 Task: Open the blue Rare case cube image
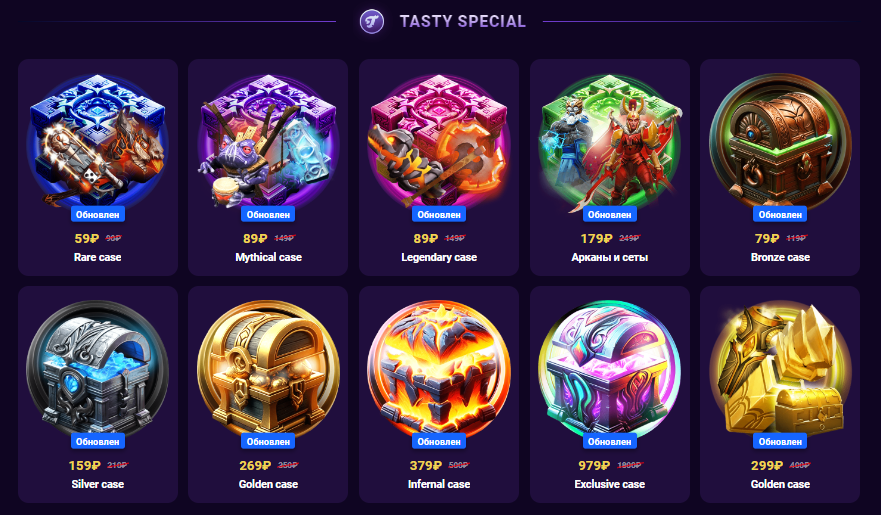point(97,140)
